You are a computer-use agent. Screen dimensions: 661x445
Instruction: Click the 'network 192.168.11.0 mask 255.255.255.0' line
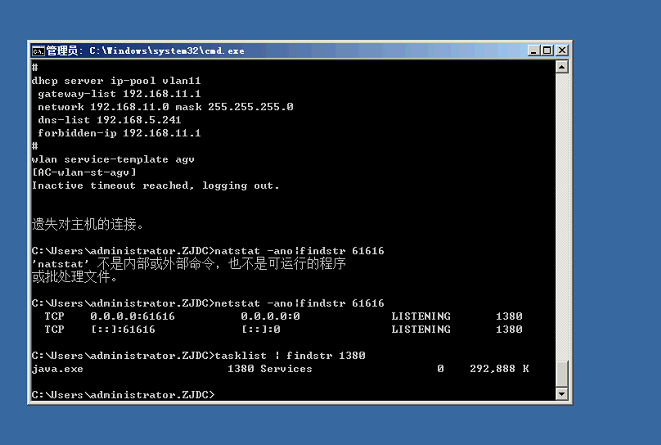coord(166,107)
